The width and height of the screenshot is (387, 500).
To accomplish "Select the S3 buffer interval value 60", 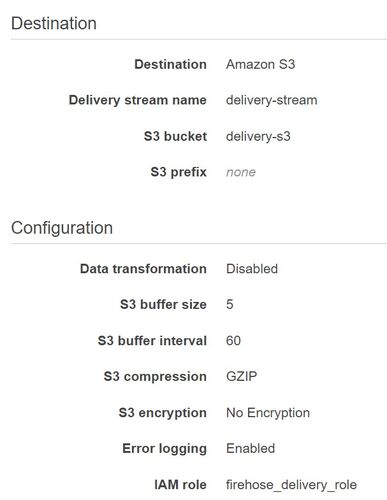I will pos(233,341).
